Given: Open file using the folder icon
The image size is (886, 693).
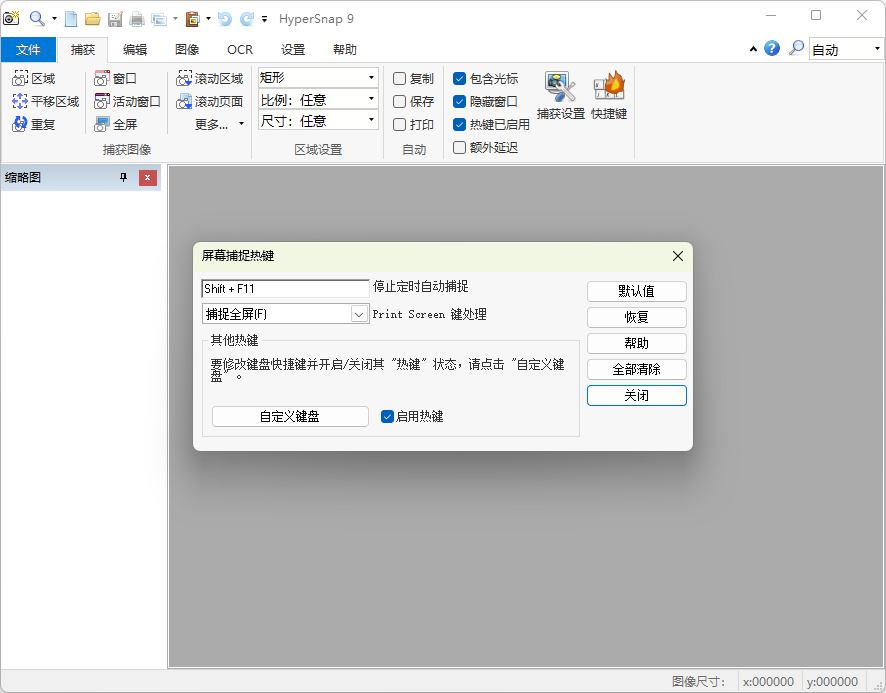Looking at the screenshot, I should pyautogui.click(x=93, y=19).
